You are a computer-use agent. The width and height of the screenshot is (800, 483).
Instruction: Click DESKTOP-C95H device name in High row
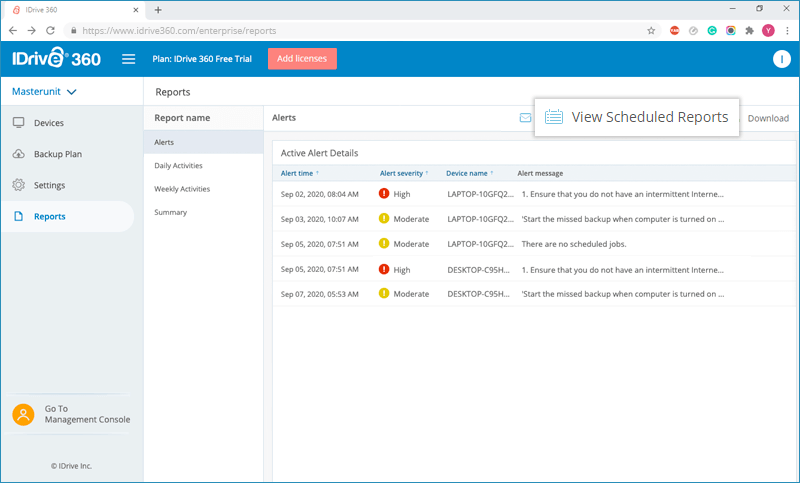tap(479, 270)
